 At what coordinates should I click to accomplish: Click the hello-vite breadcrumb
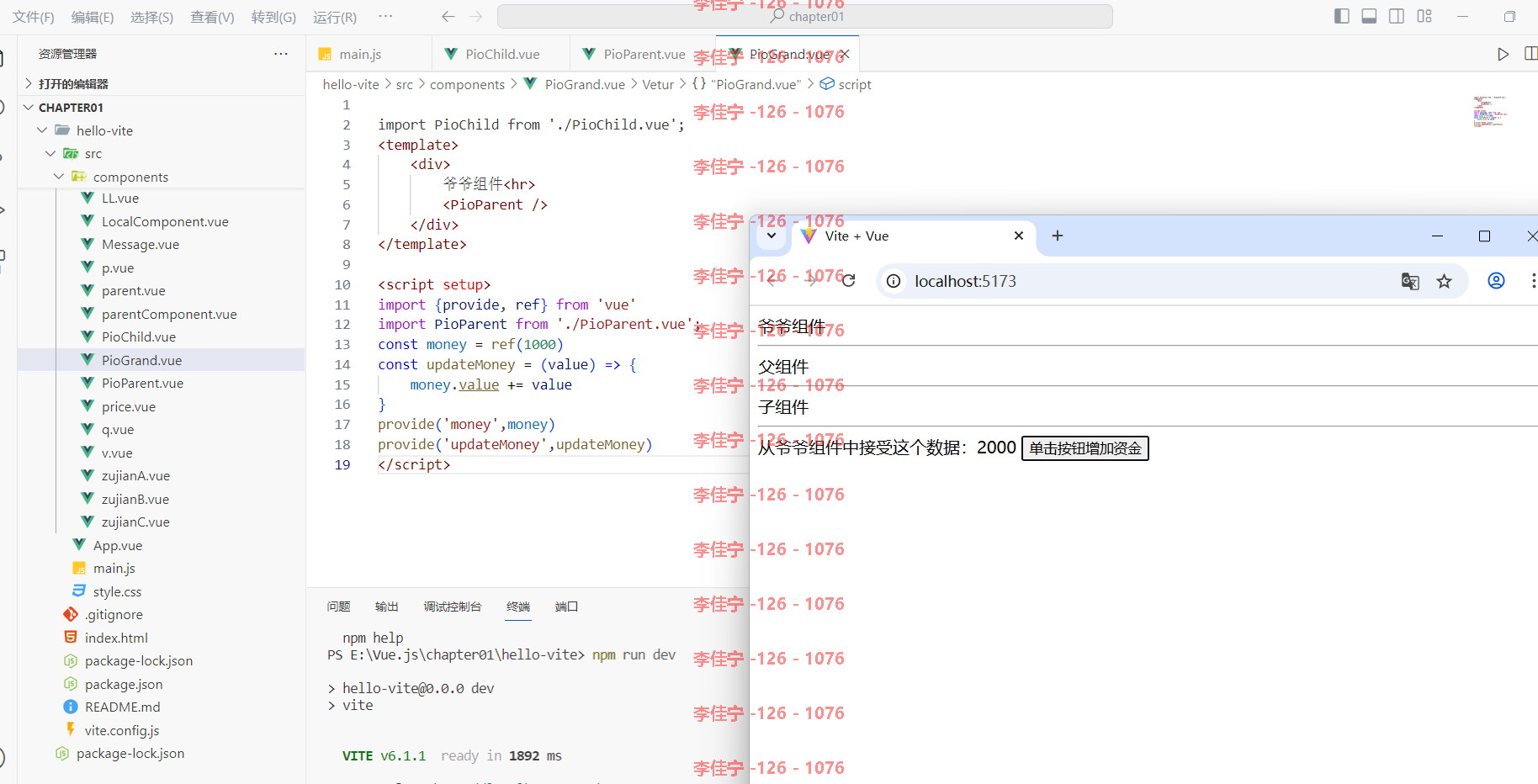click(351, 84)
